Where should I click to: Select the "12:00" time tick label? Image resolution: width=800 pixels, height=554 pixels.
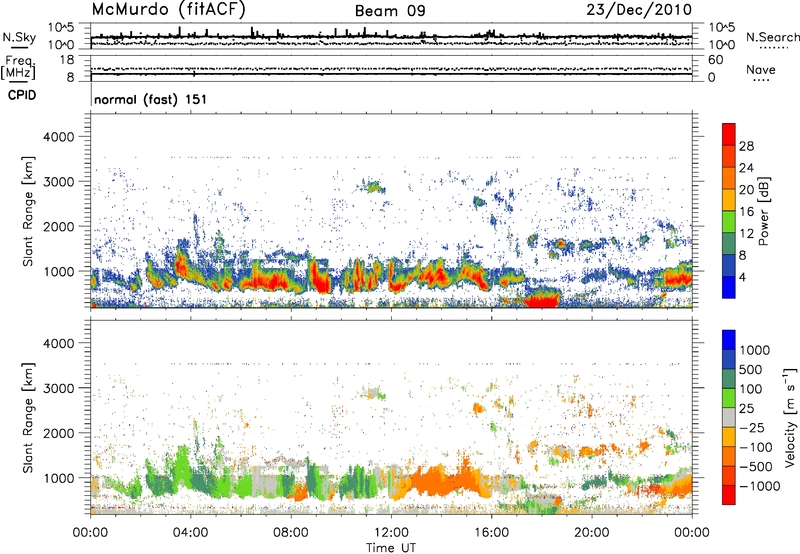tap(391, 533)
